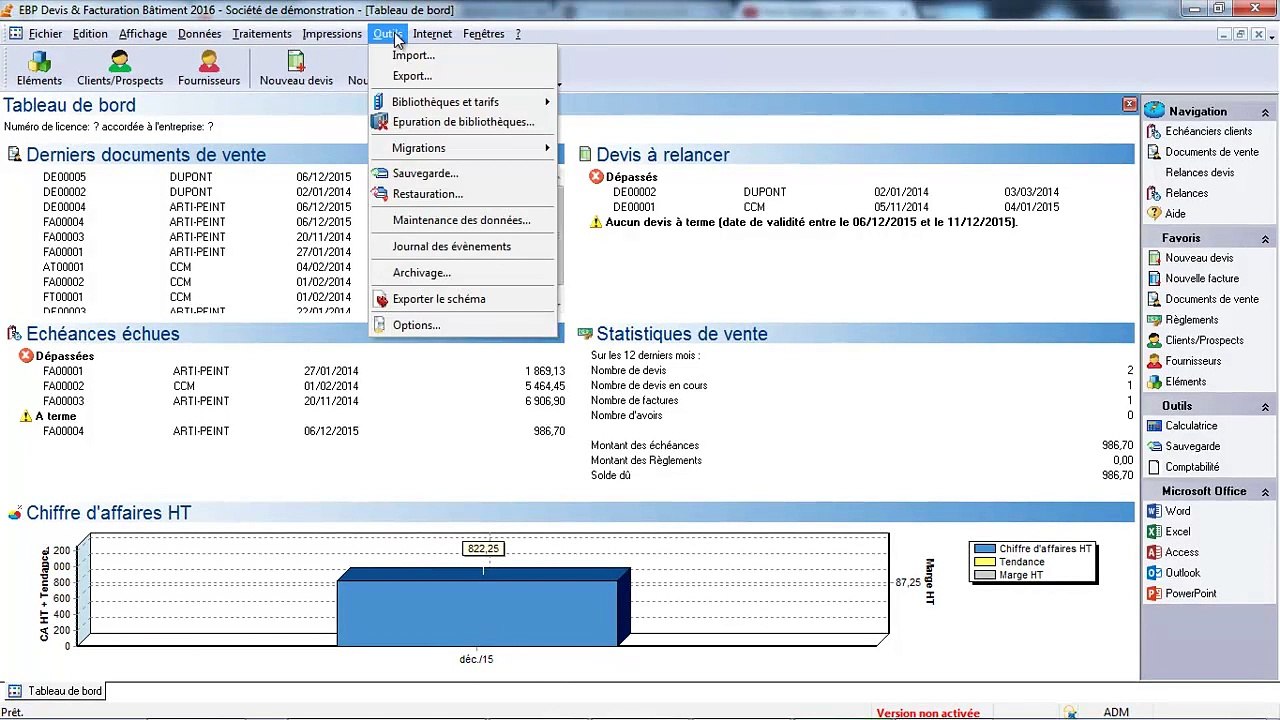The image size is (1280, 720).
Task: Collapse the Navigation side panel
Action: (x=1265, y=112)
